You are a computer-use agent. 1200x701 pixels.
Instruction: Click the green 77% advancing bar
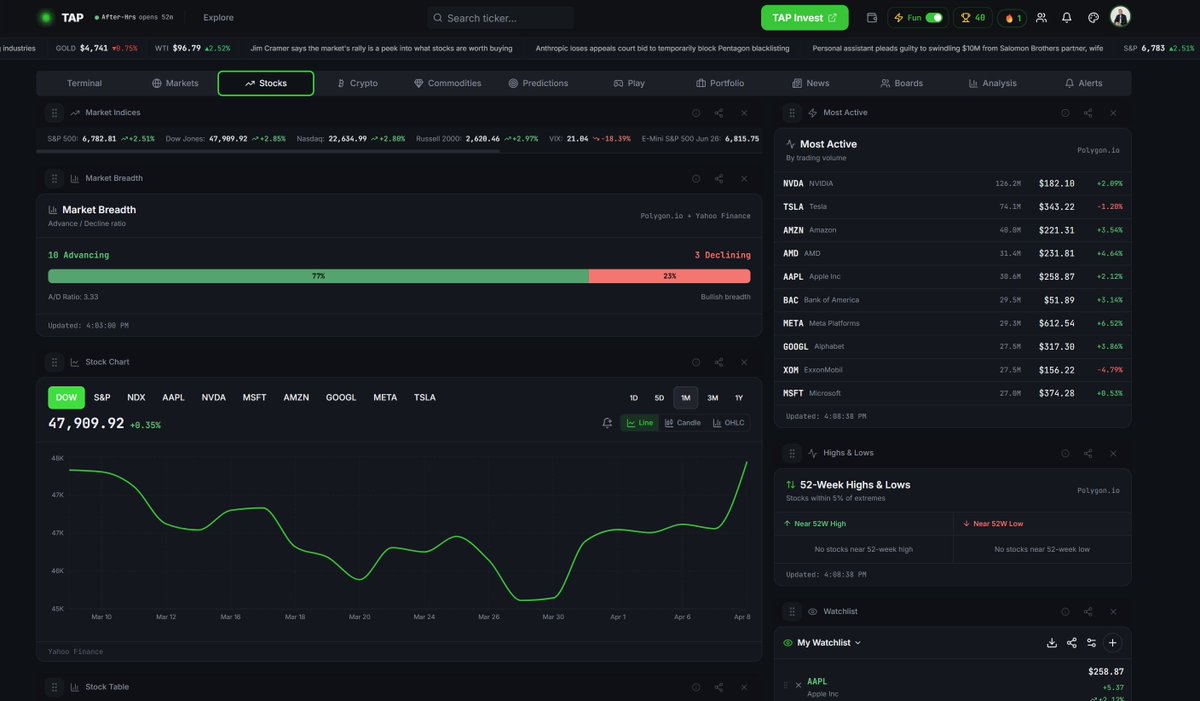pyautogui.click(x=318, y=276)
